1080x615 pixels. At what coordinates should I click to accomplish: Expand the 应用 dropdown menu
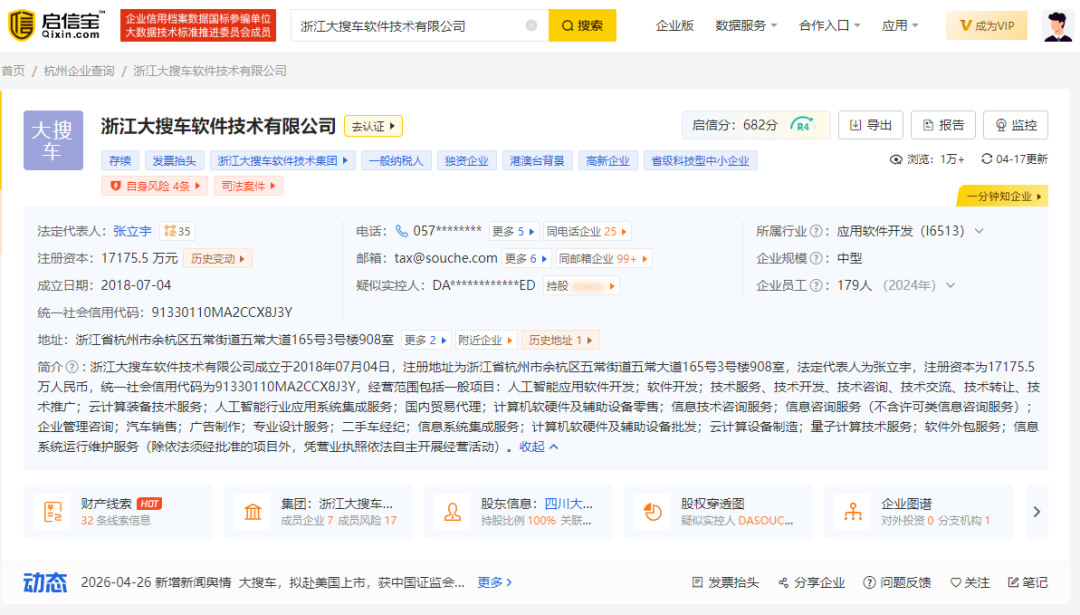pyautogui.click(x=900, y=25)
